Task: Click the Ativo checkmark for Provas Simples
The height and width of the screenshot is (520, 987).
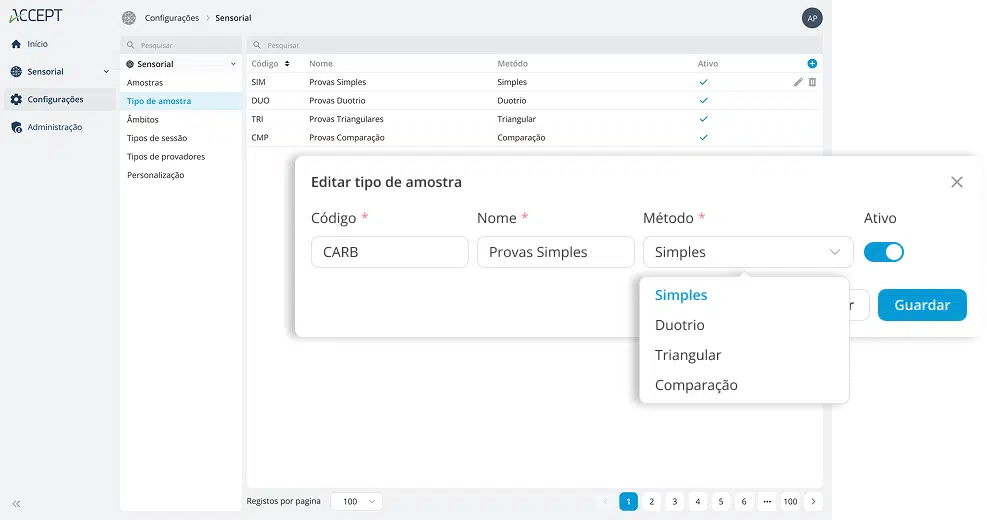Action: (x=704, y=82)
